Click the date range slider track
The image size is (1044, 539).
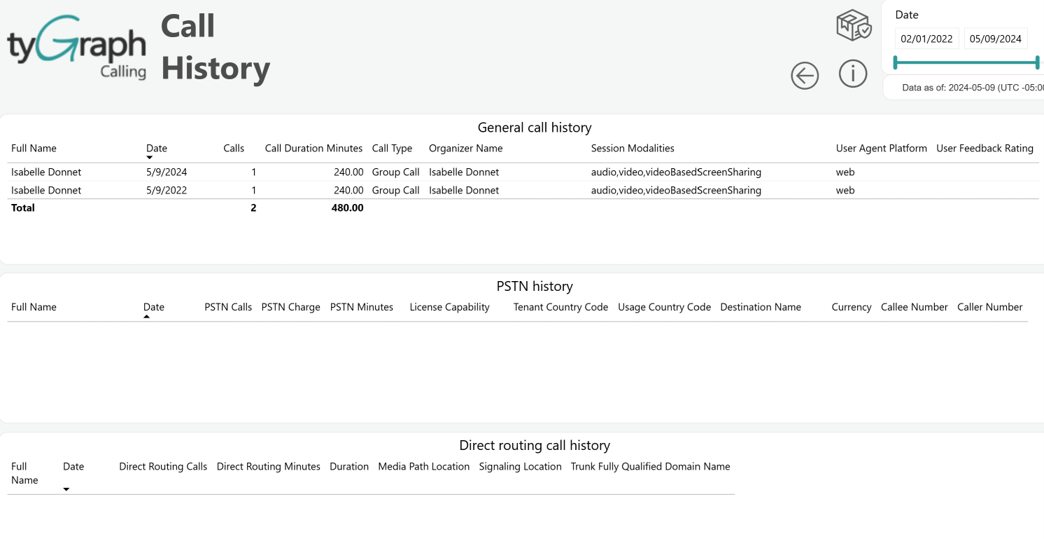click(x=966, y=63)
